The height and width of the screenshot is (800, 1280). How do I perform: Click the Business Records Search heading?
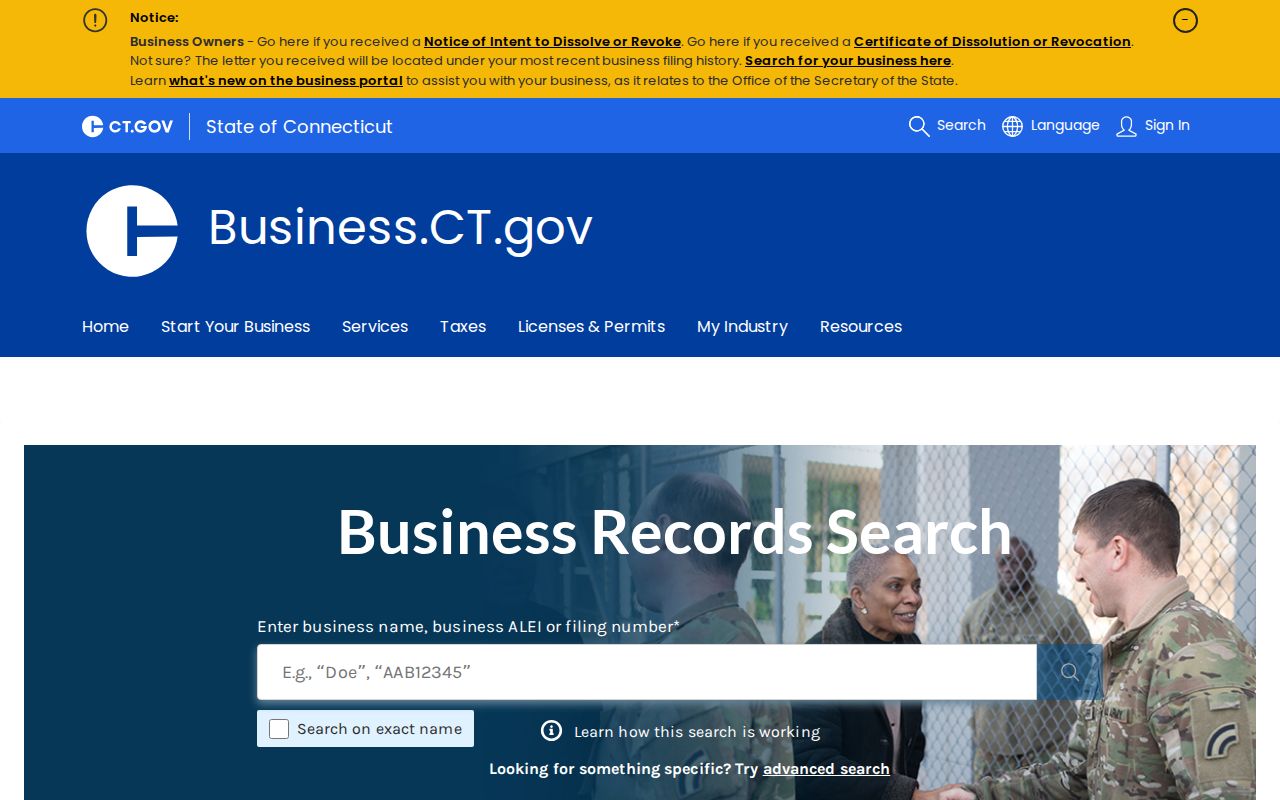675,531
